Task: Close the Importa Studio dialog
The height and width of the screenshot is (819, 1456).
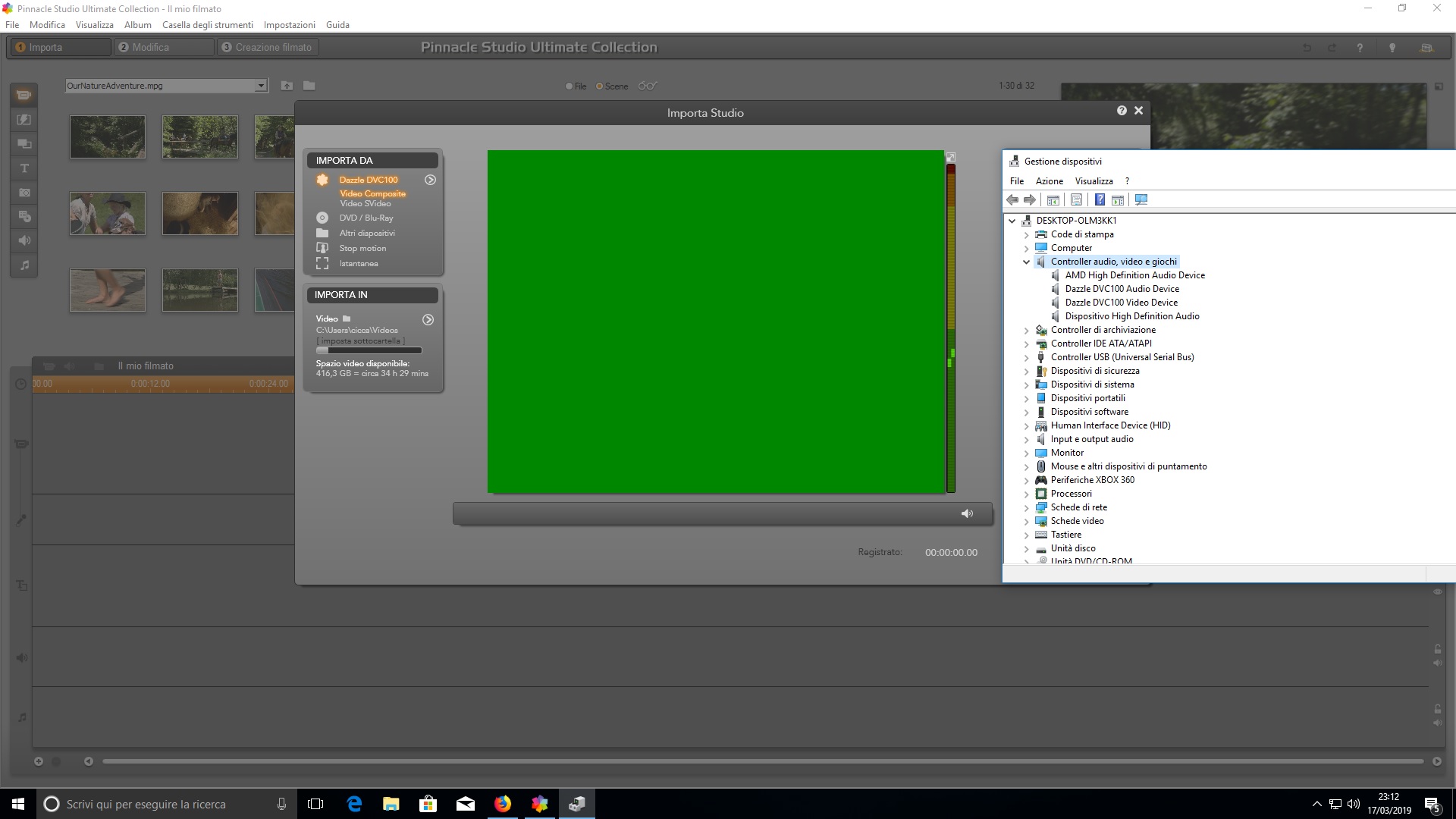Action: (x=1138, y=111)
